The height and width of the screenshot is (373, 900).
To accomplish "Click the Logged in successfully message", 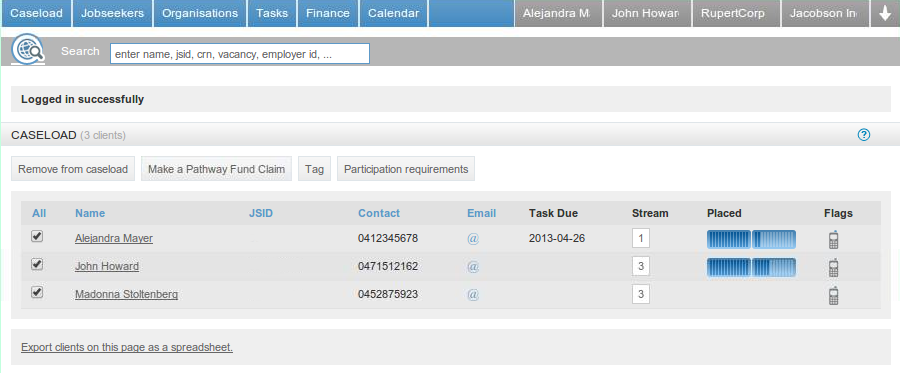I will [83, 99].
